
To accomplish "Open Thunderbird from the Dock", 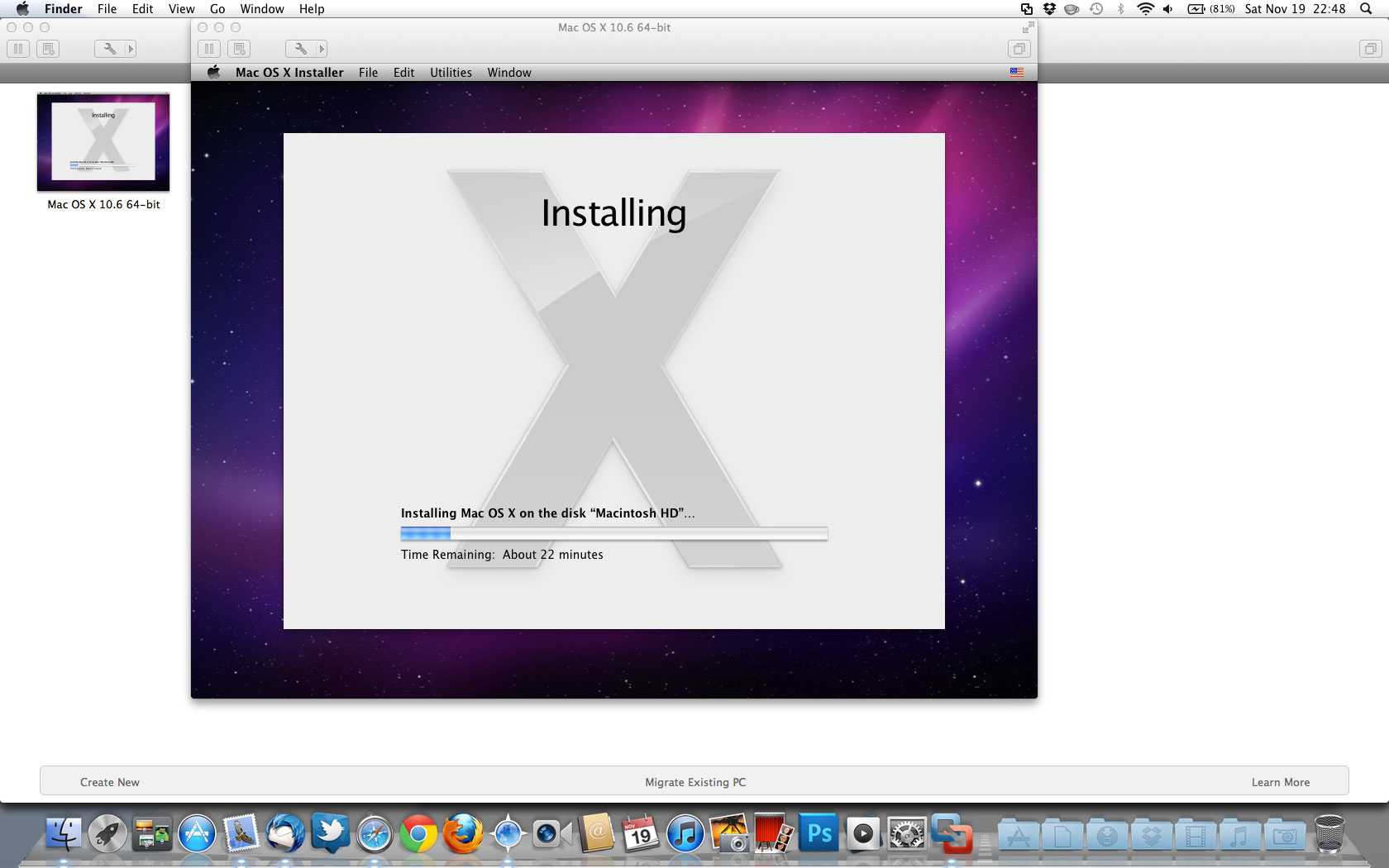I will pyautogui.click(x=285, y=833).
